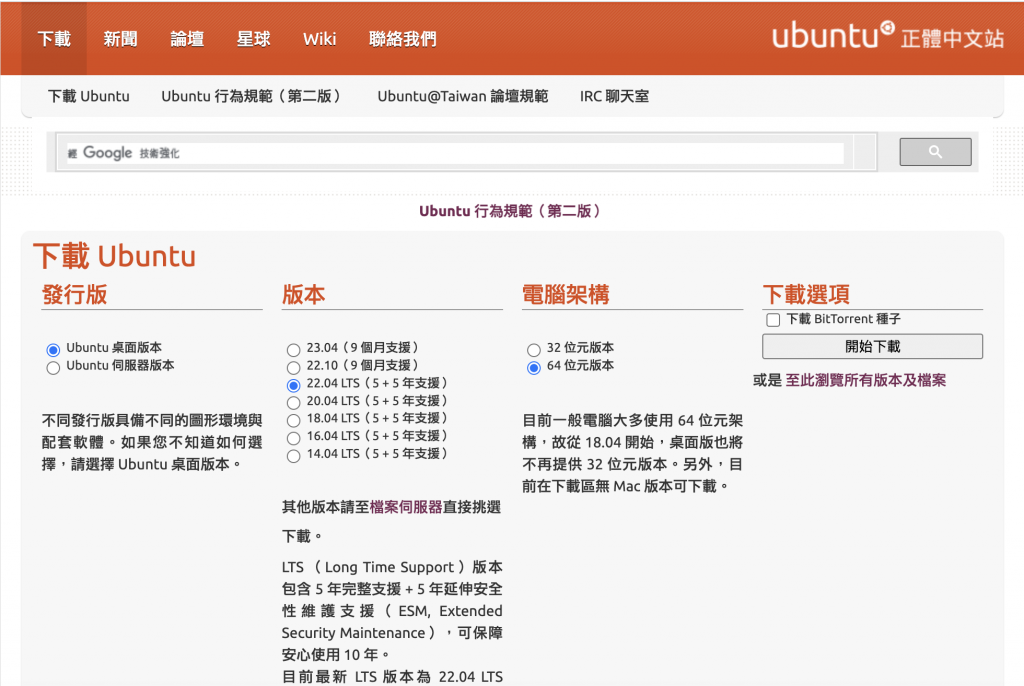This screenshot has height=686, width=1024.
Task: Choose version 14.04 LTS radio button
Action: coord(293,455)
